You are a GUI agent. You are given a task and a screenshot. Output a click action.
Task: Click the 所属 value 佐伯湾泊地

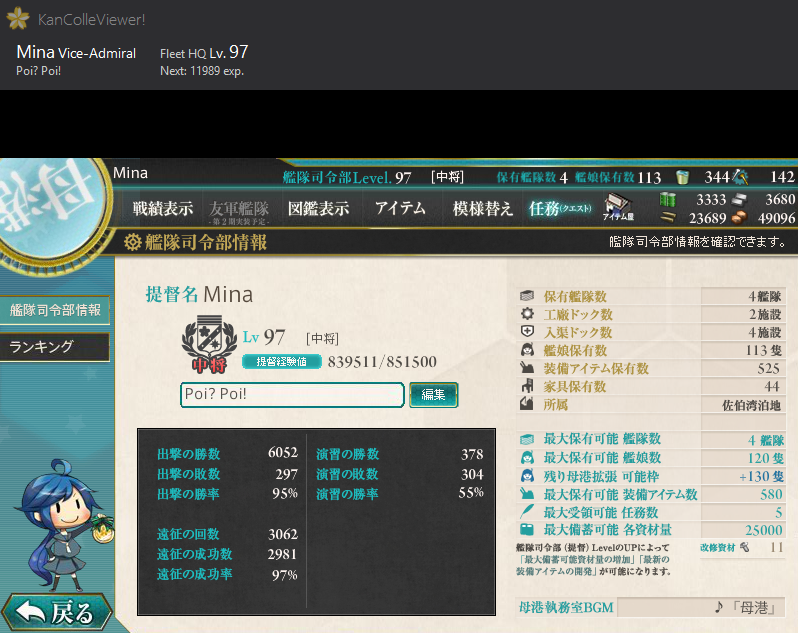tap(752, 406)
